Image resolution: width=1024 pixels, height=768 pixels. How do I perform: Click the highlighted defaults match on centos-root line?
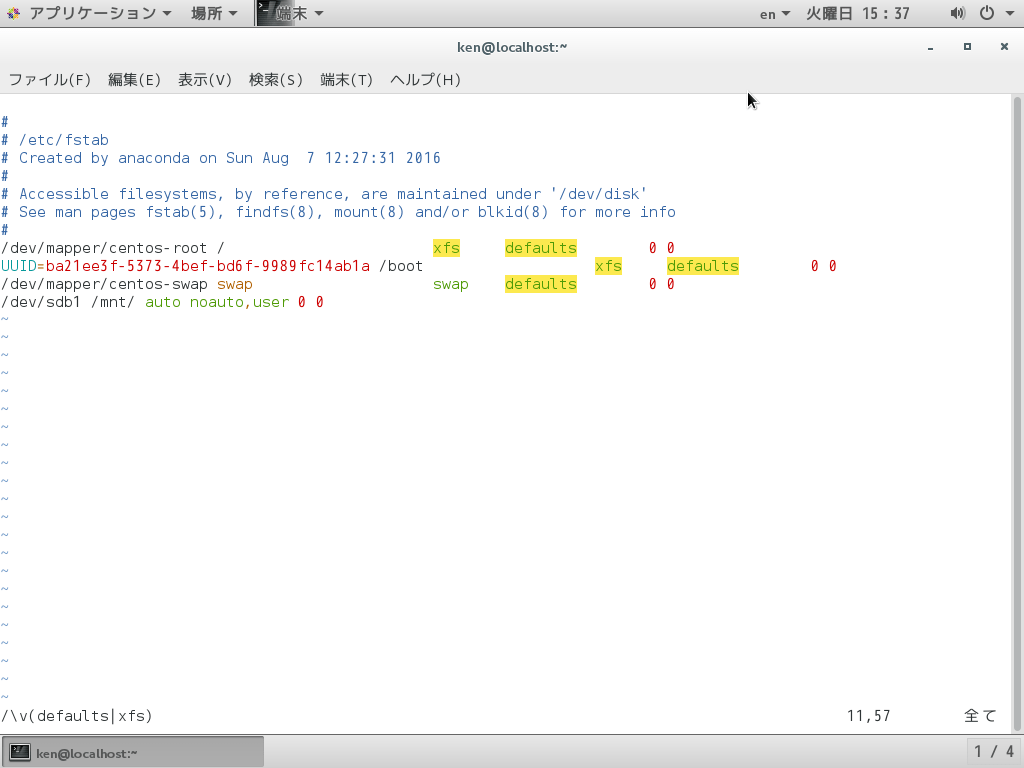tap(540, 247)
